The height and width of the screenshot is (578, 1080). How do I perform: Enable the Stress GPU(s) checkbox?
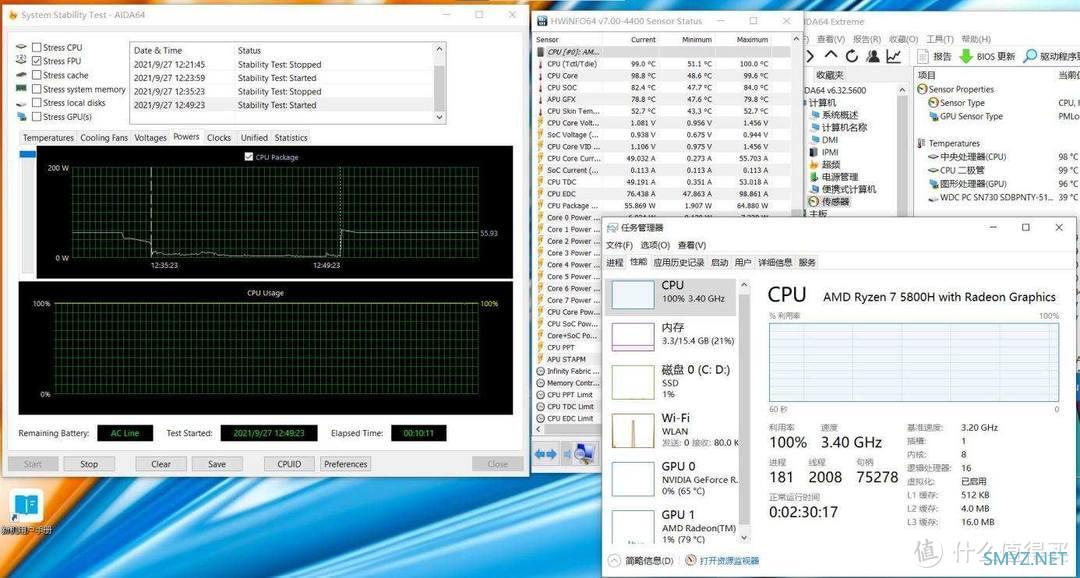(37, 116)
